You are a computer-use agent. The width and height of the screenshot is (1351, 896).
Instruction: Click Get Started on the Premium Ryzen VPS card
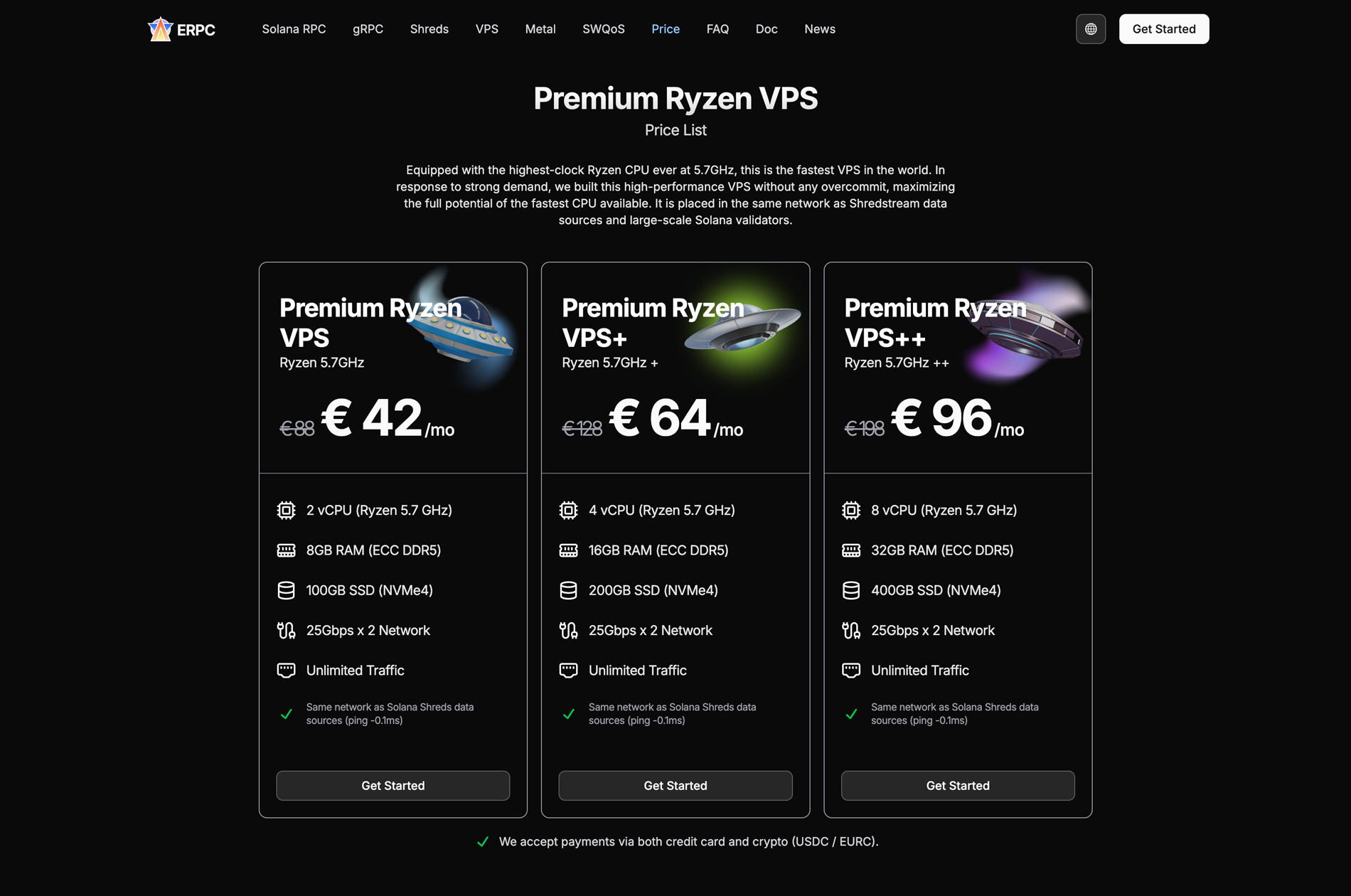[x=393, y=785]
